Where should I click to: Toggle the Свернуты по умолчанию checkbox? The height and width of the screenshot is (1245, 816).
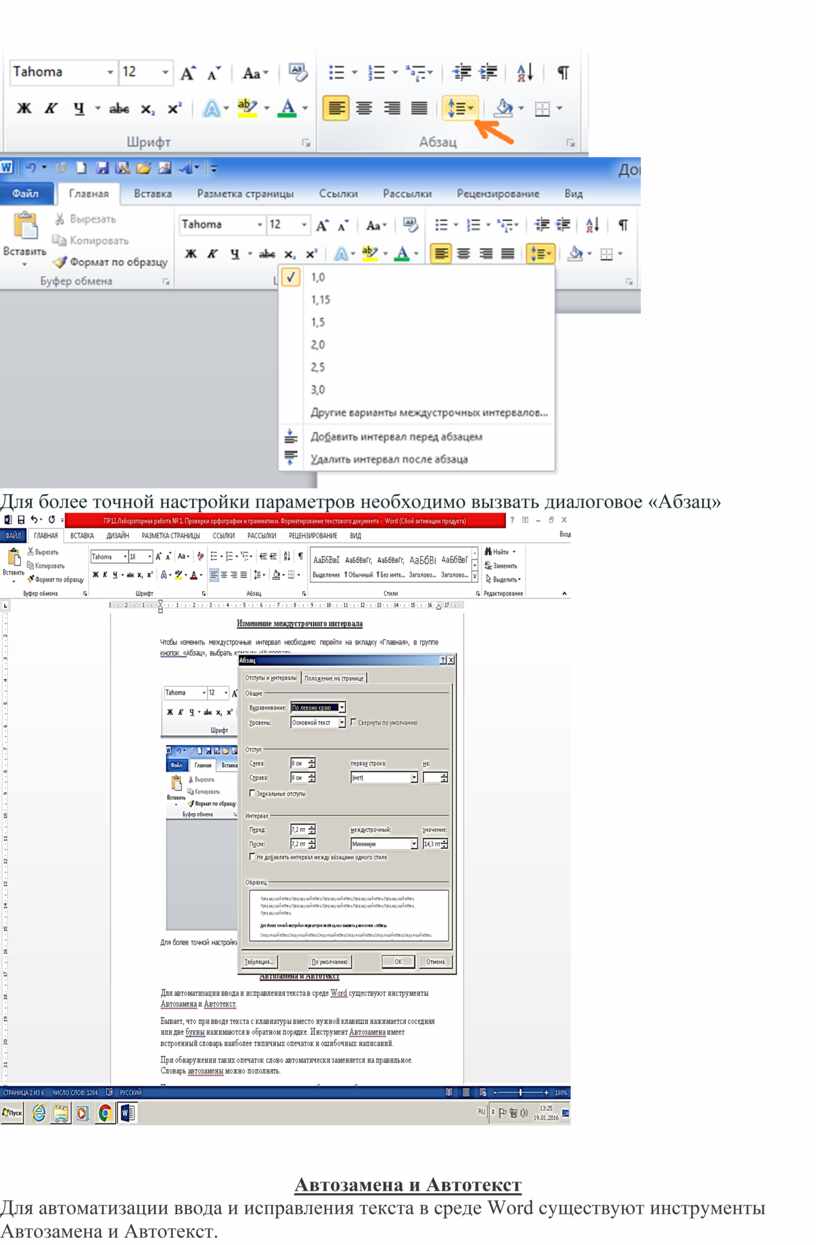coord(353,722)
